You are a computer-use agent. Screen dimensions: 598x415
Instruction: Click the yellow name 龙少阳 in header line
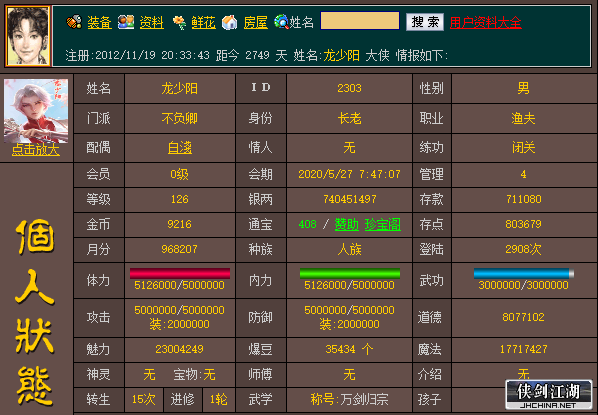tap(341, 56)
